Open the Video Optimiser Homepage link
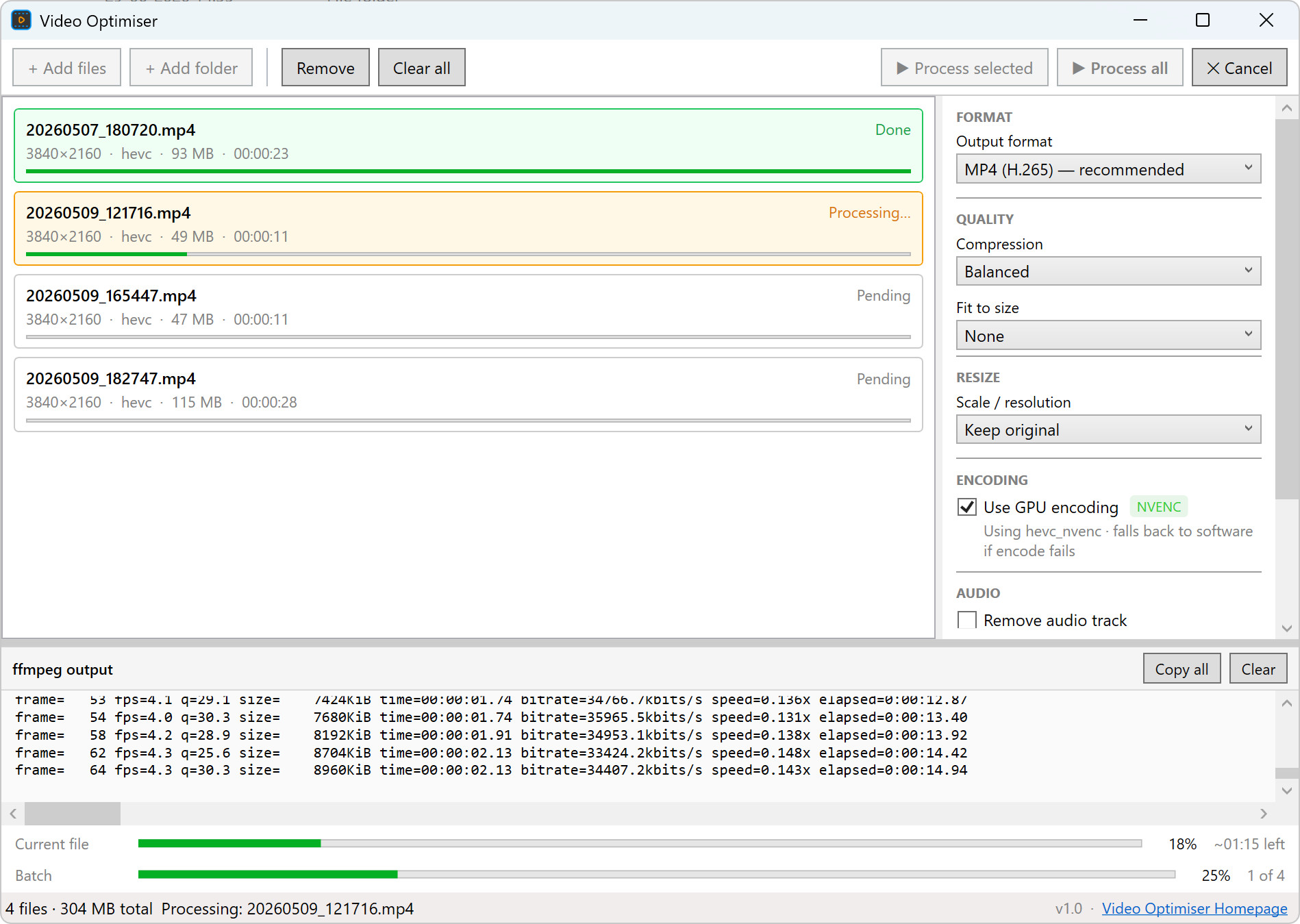The width and height of the screenshot is (1300, 924). point(1195,908)
